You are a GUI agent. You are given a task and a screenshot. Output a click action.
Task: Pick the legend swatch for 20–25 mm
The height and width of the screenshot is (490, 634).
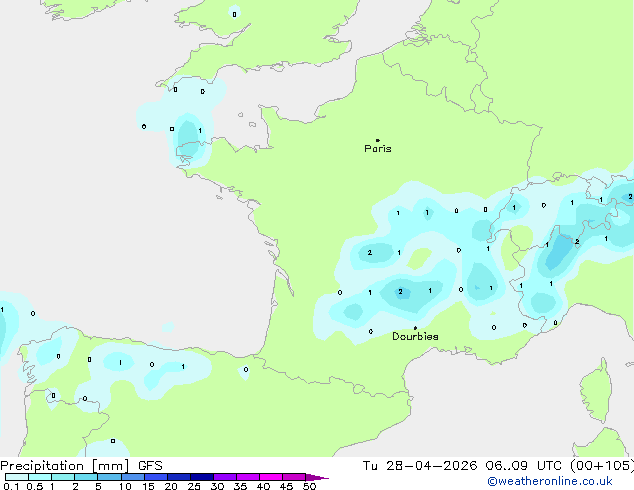[179, 477]
